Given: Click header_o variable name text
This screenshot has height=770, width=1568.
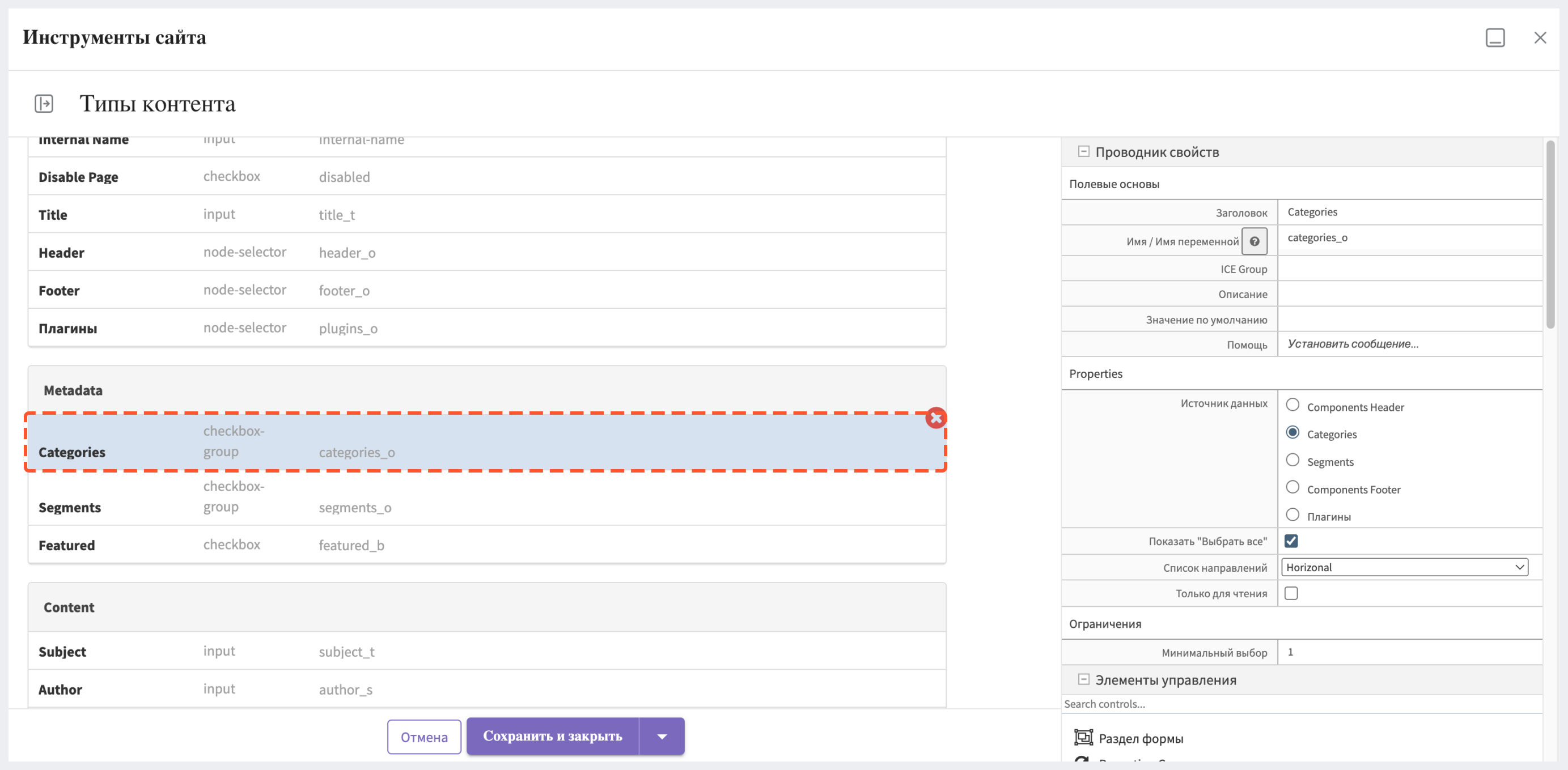Looking at the screenshot, I should 347,252.
